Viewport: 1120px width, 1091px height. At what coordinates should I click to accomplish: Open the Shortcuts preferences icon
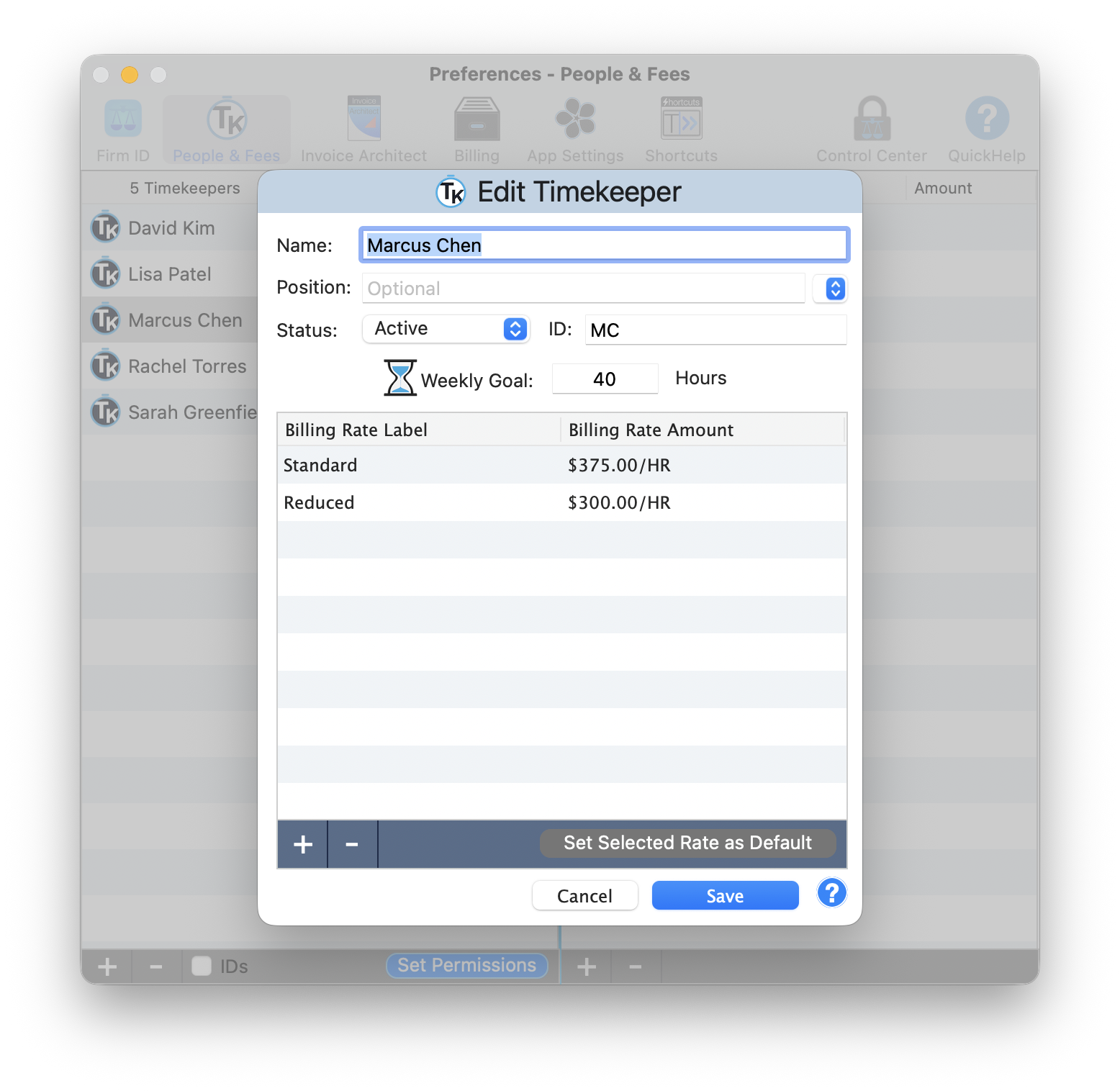coord(679,127)
